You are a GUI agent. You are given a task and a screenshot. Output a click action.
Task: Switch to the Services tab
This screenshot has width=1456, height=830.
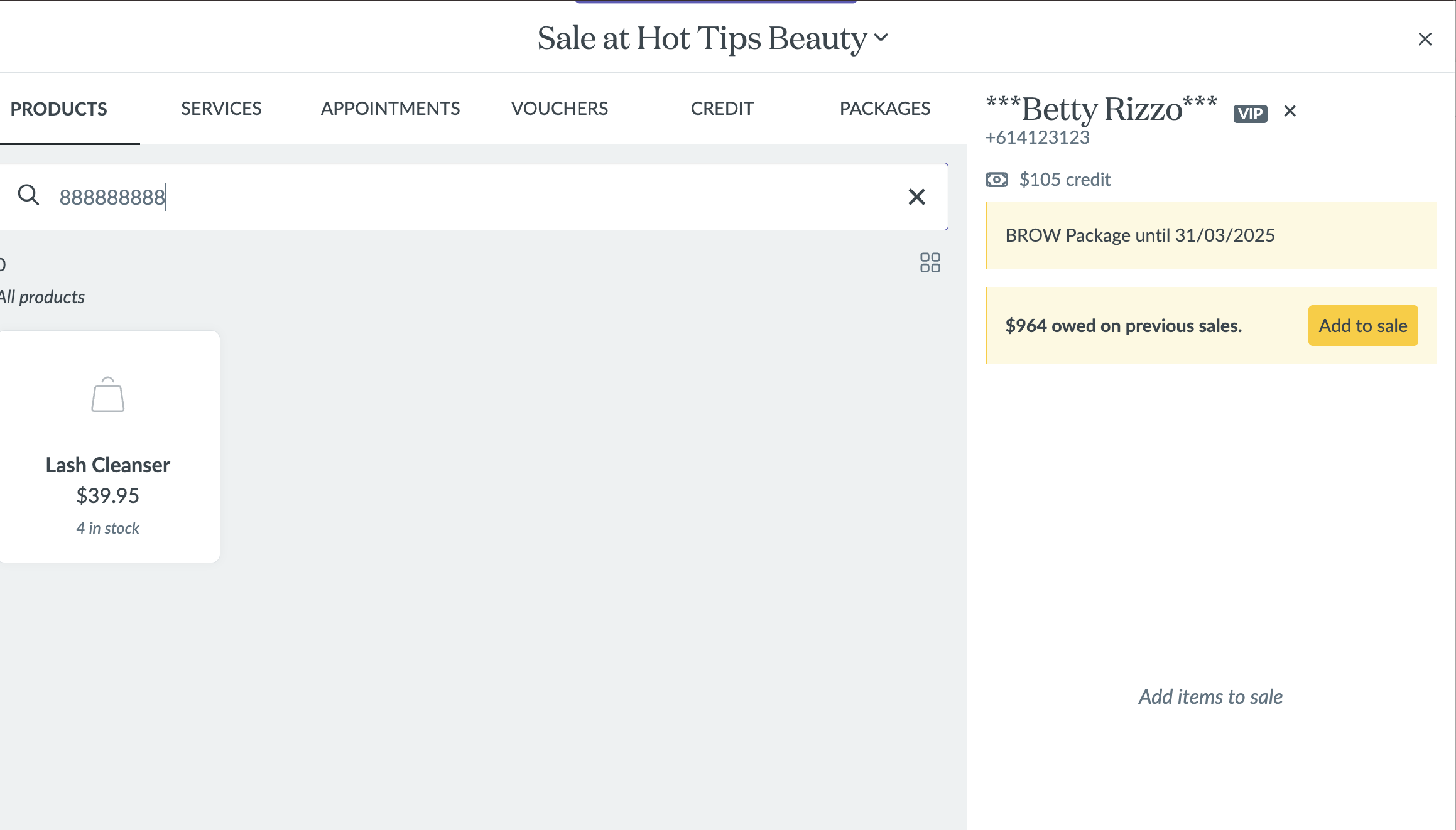pos(221,108)
